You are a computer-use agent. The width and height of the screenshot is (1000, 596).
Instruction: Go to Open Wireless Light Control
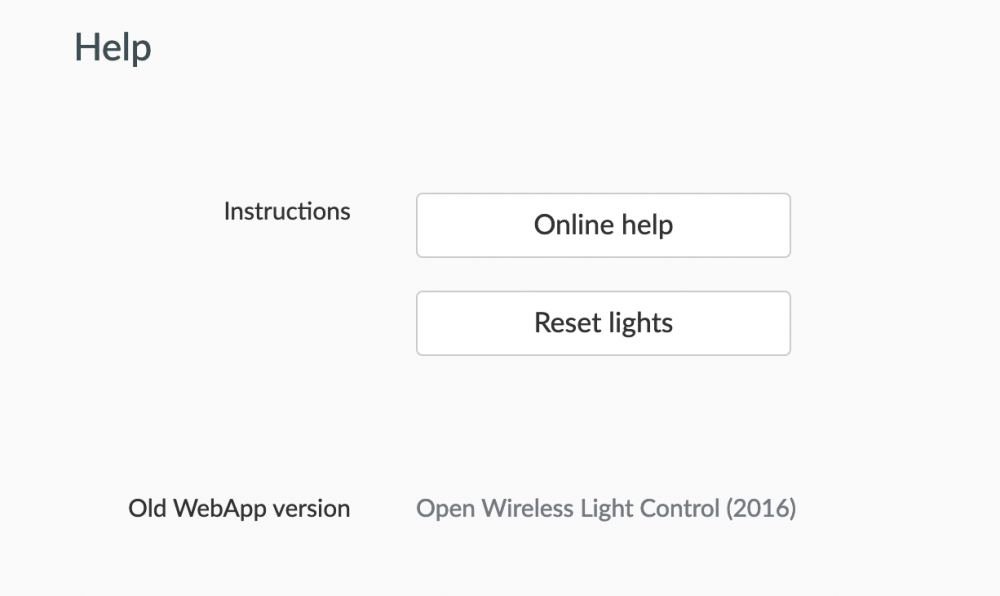(x=605, y=508)
